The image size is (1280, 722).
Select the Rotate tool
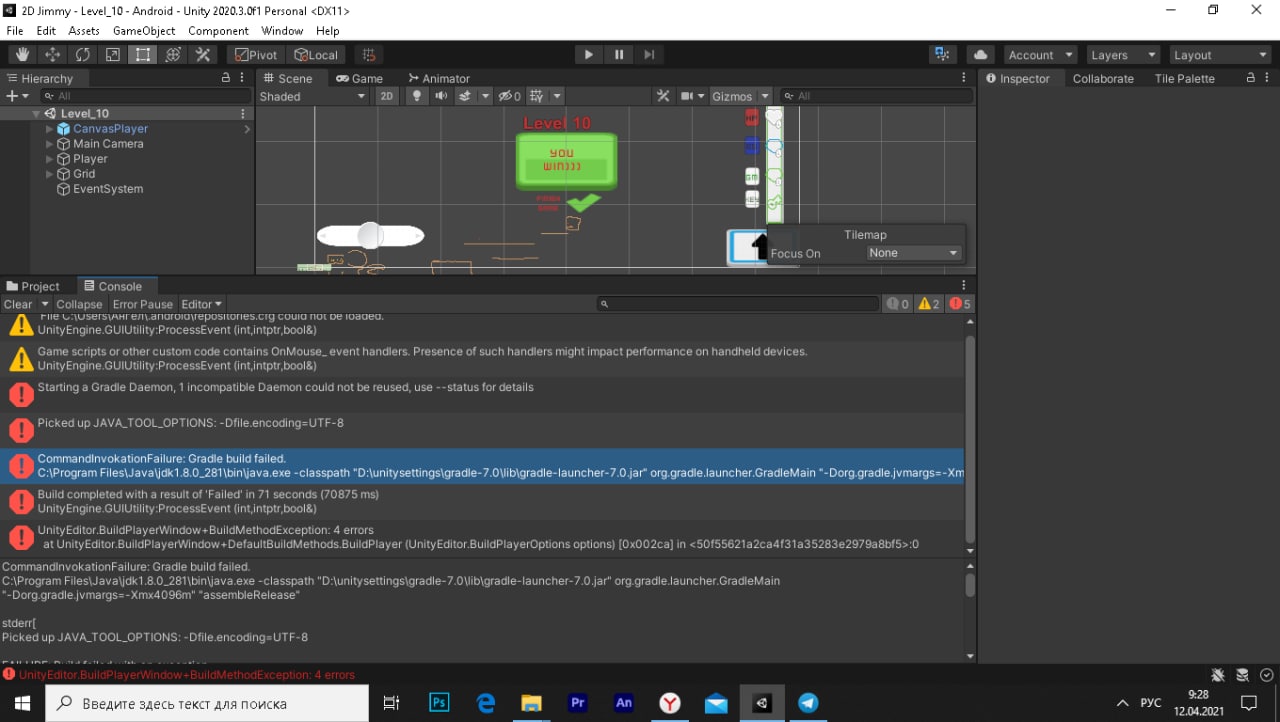pos(82,55)
